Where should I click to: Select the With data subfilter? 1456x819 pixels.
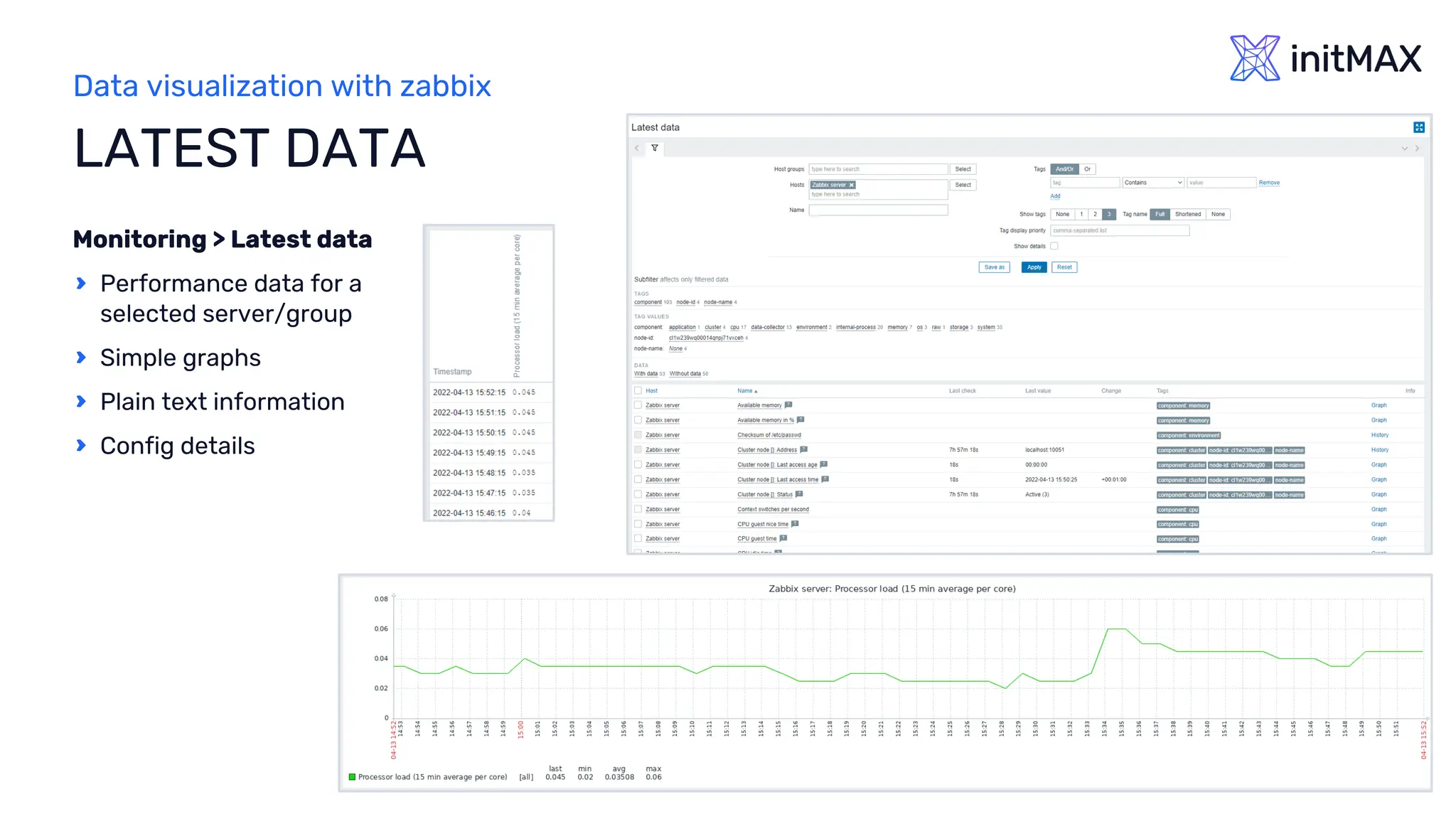click(x=646, y=373)
